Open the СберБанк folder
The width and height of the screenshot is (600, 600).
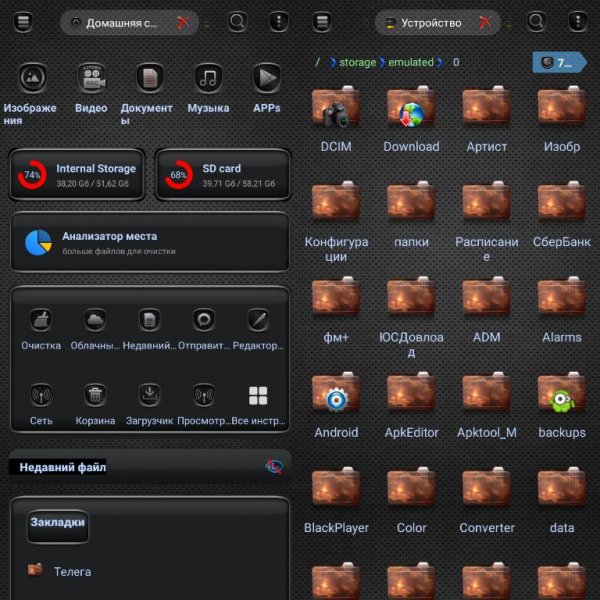(x=562, y=202)
